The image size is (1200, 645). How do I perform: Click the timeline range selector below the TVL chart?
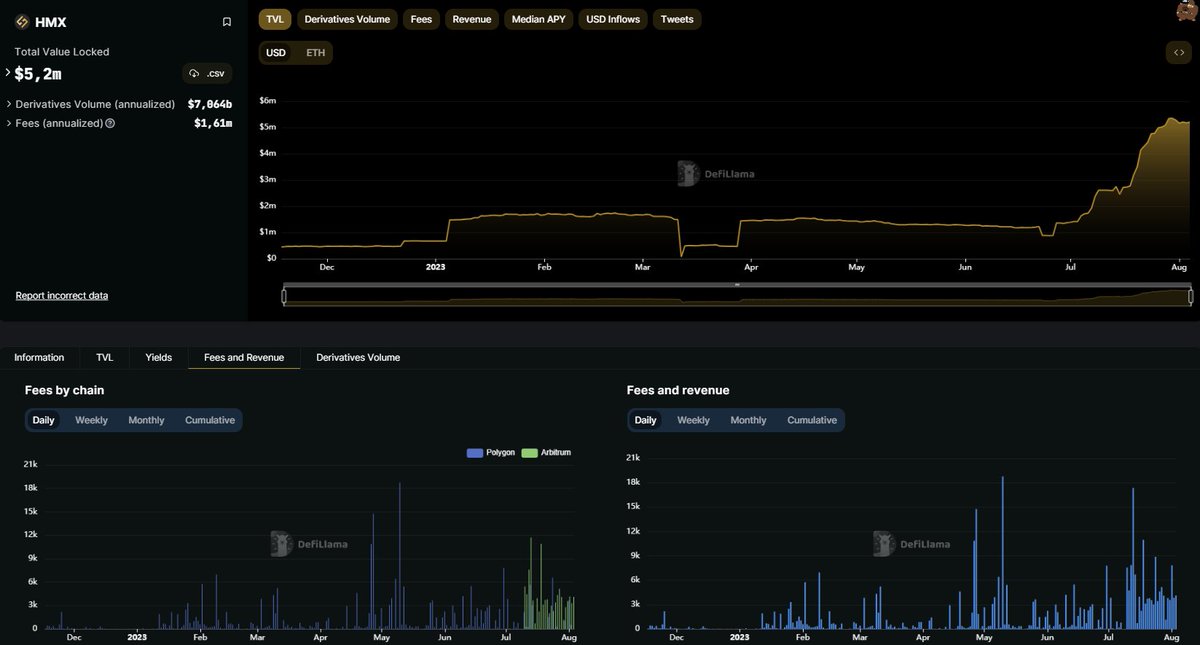coord(735,294)
